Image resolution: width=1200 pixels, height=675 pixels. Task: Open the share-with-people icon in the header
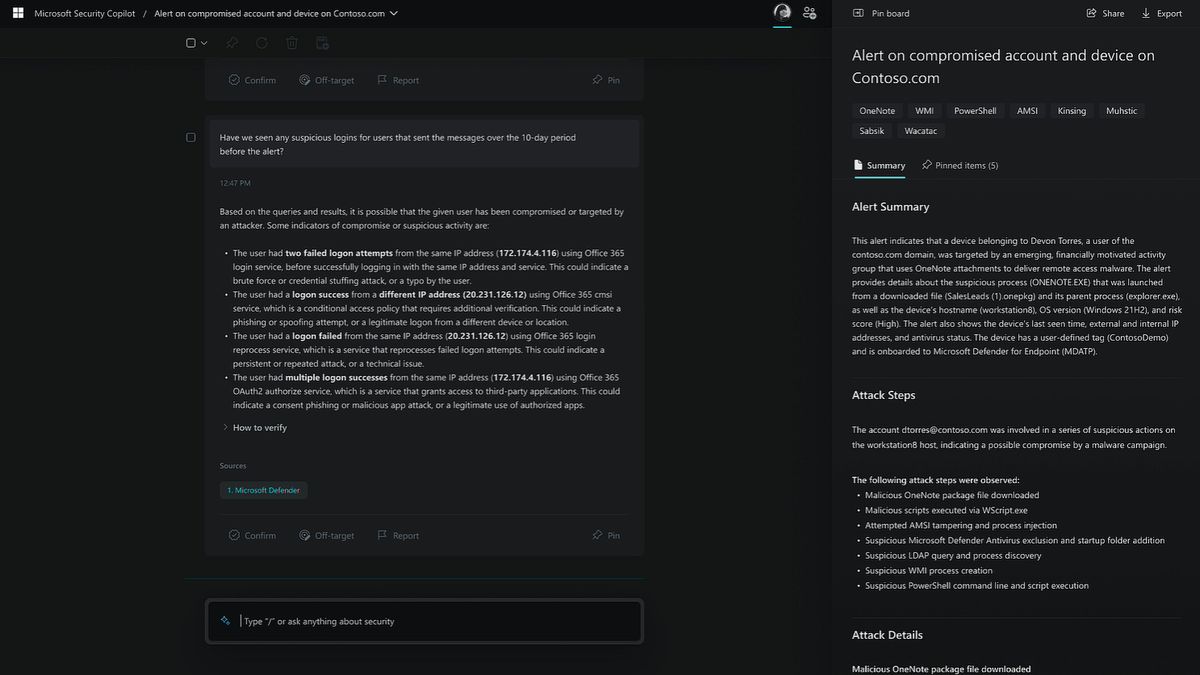click(x=809, y=13)
